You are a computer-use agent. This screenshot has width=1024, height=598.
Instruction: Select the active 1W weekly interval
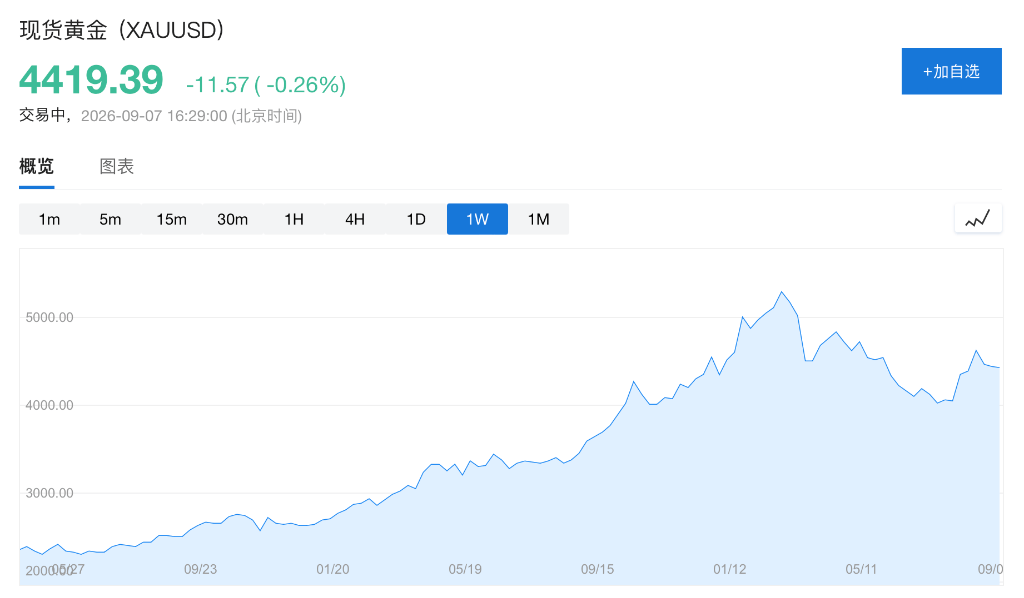coord(477,219)
